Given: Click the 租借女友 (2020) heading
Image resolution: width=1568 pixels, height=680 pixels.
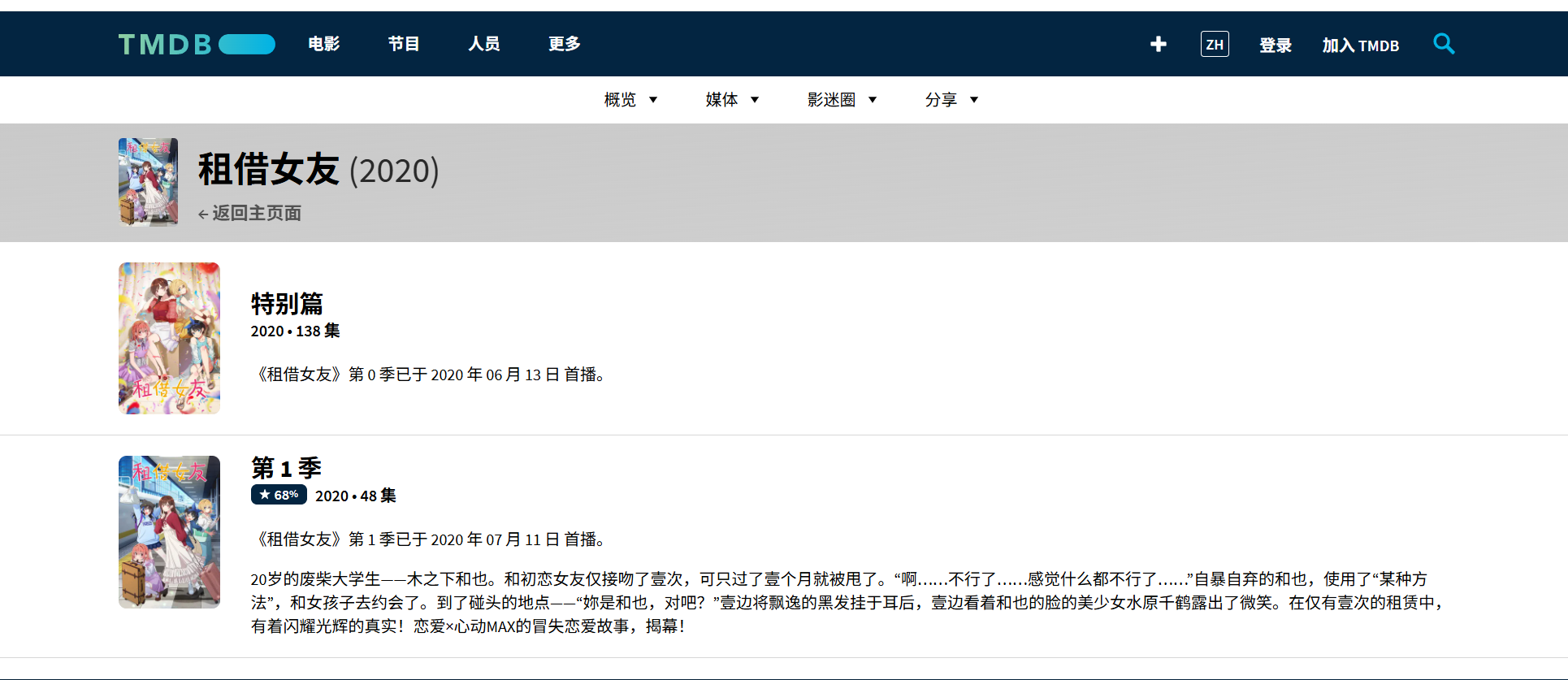Looking at the screenshot, I should (x=318, y=170).
